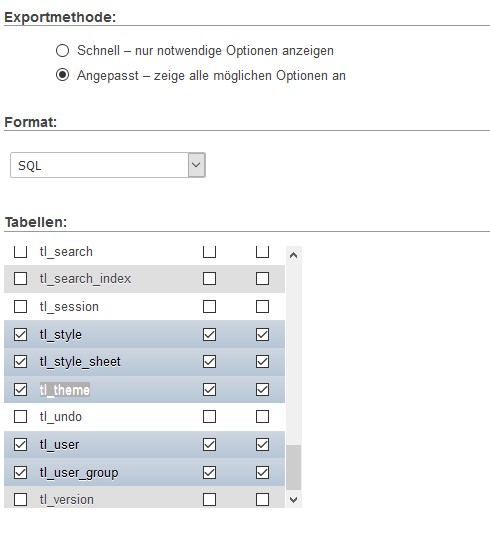Click the tl_search table name
The width and height of the screenshot is (490, 535).
coord(66,252)
